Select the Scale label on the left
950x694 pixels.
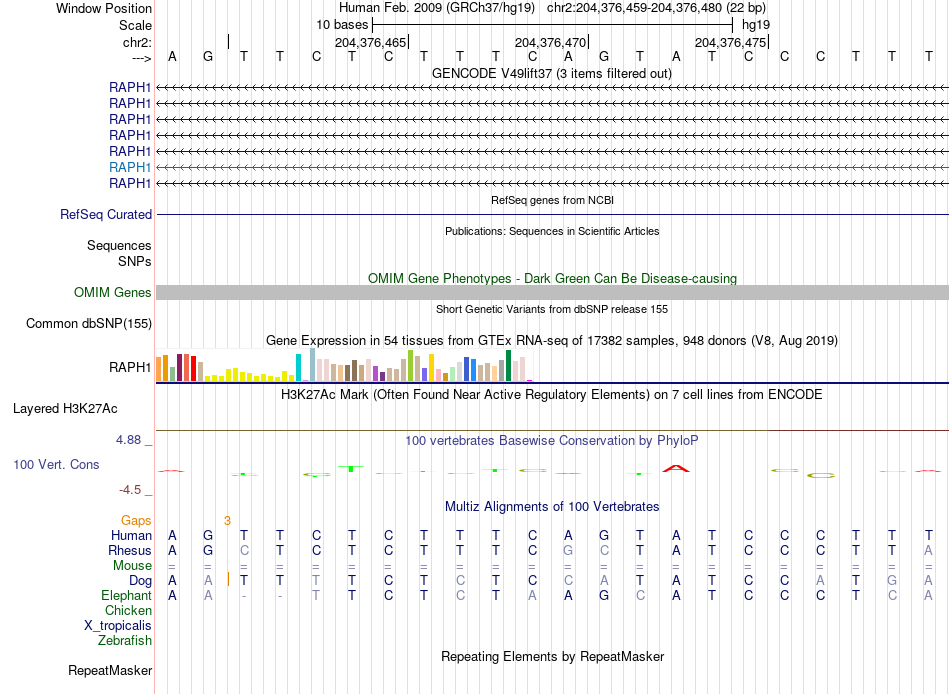tap(135, 25)
